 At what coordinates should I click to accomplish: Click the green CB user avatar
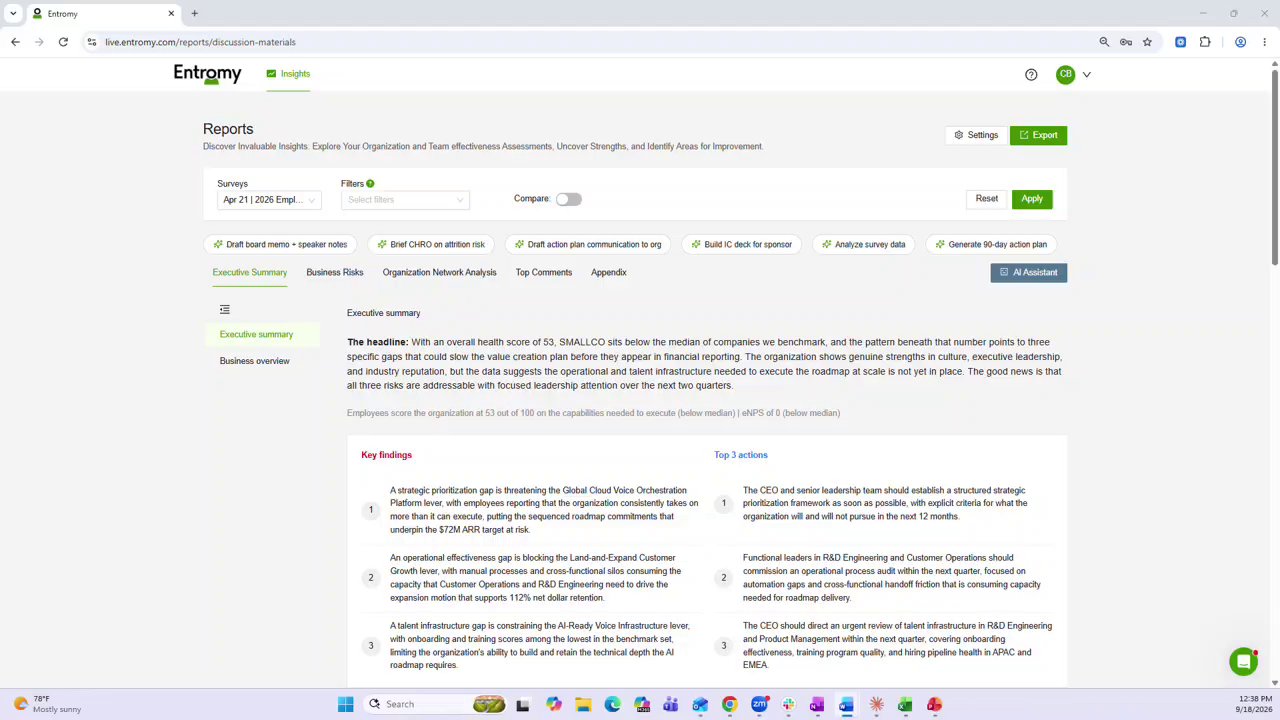(x=1065, y=74)
